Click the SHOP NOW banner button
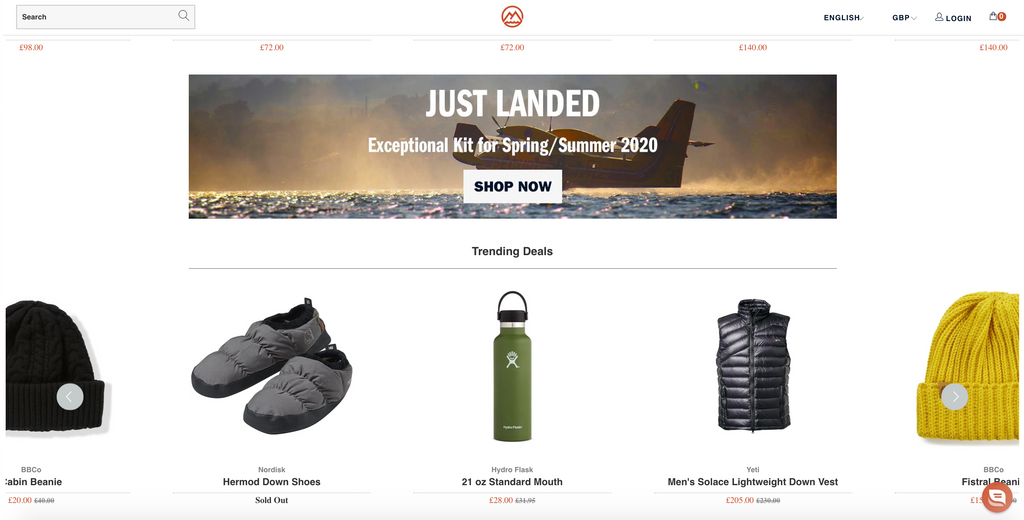This screenshot has height=520, width=1024. 513,186
